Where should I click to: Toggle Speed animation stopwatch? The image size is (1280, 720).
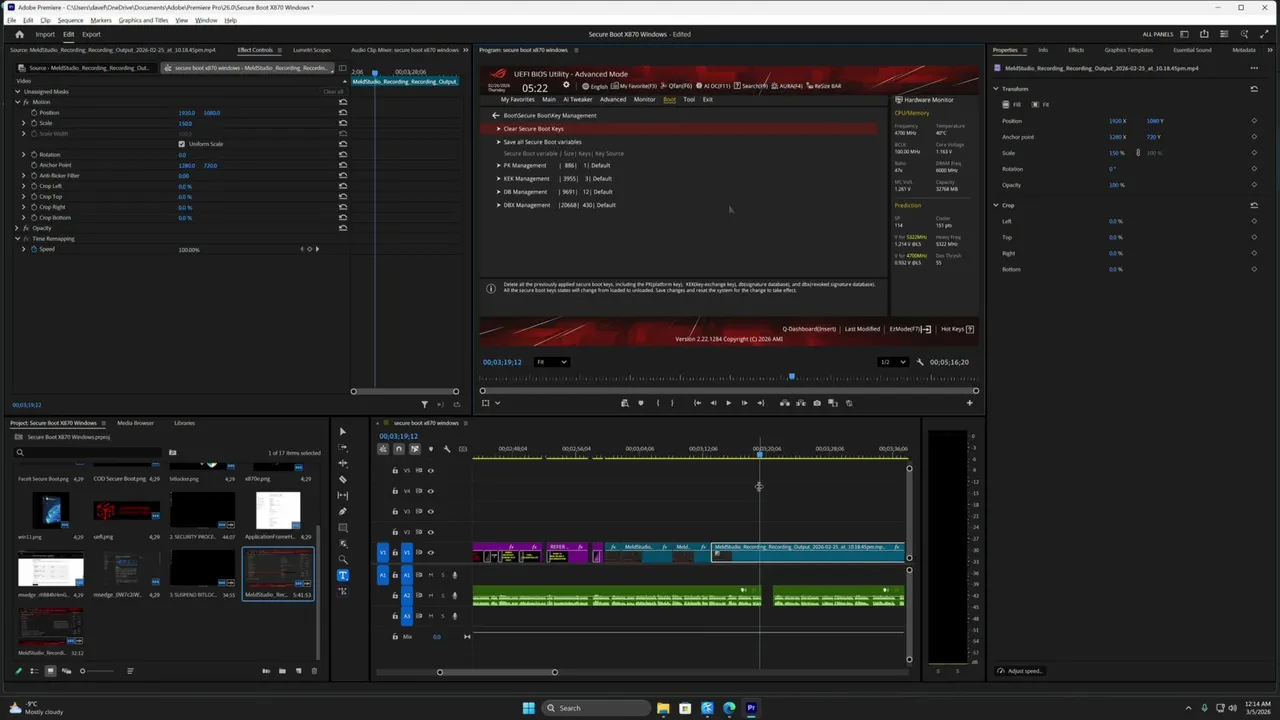point(33,249)
